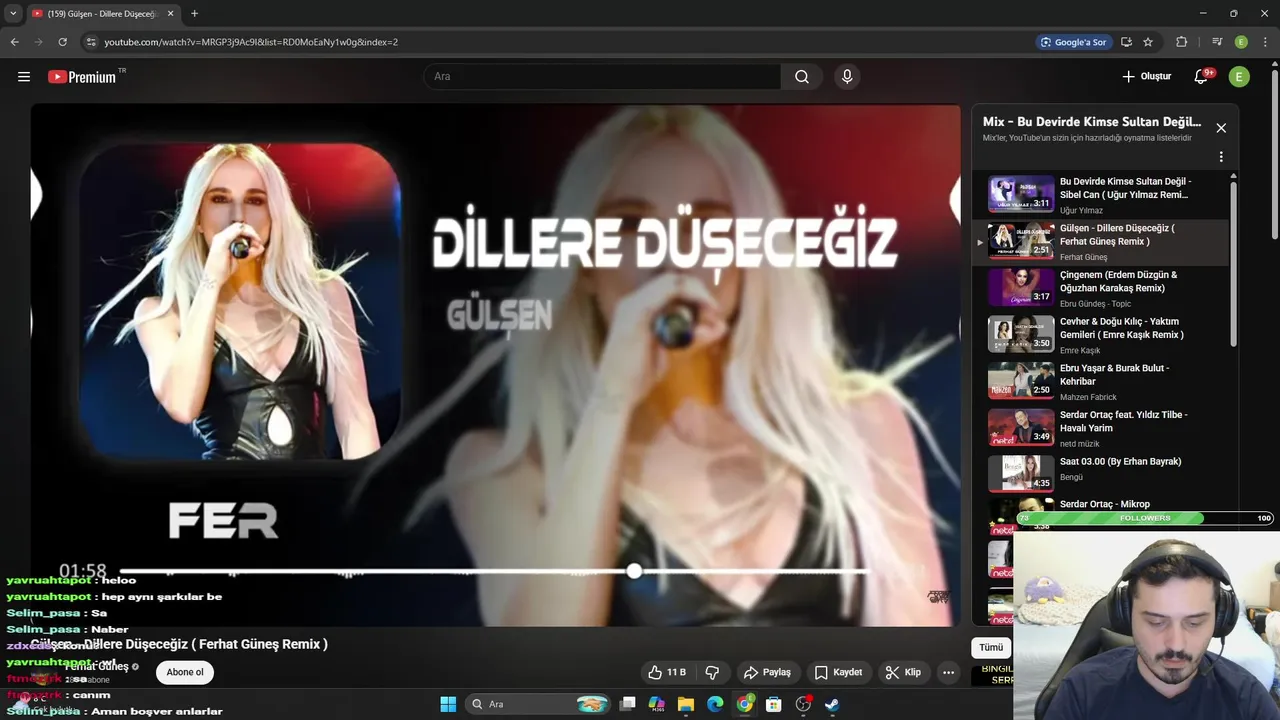Open Microsoft Store from the taskbar
This screenshot has width=1280, height=720.
773,704
